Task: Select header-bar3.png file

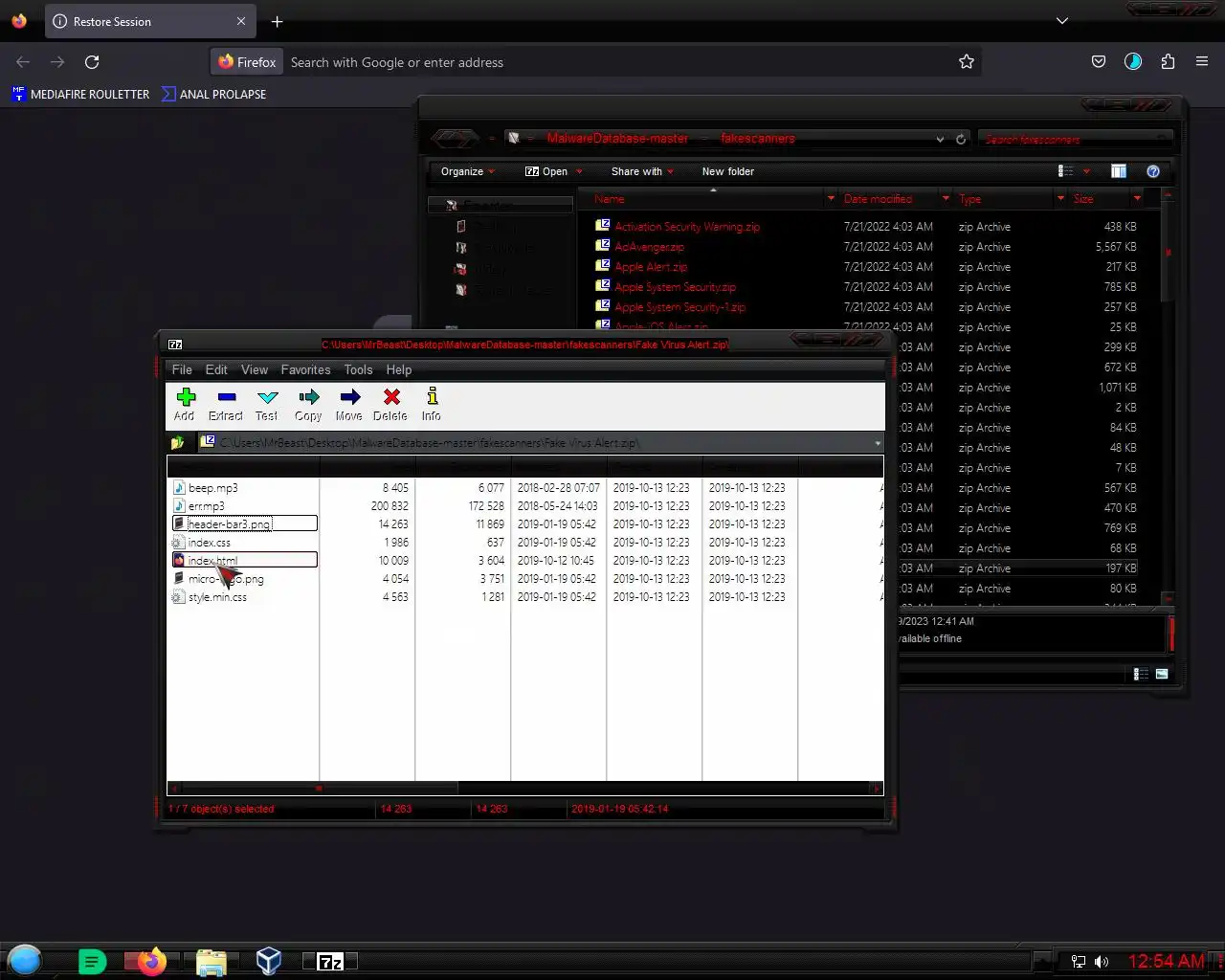Action: coord(244,524)
